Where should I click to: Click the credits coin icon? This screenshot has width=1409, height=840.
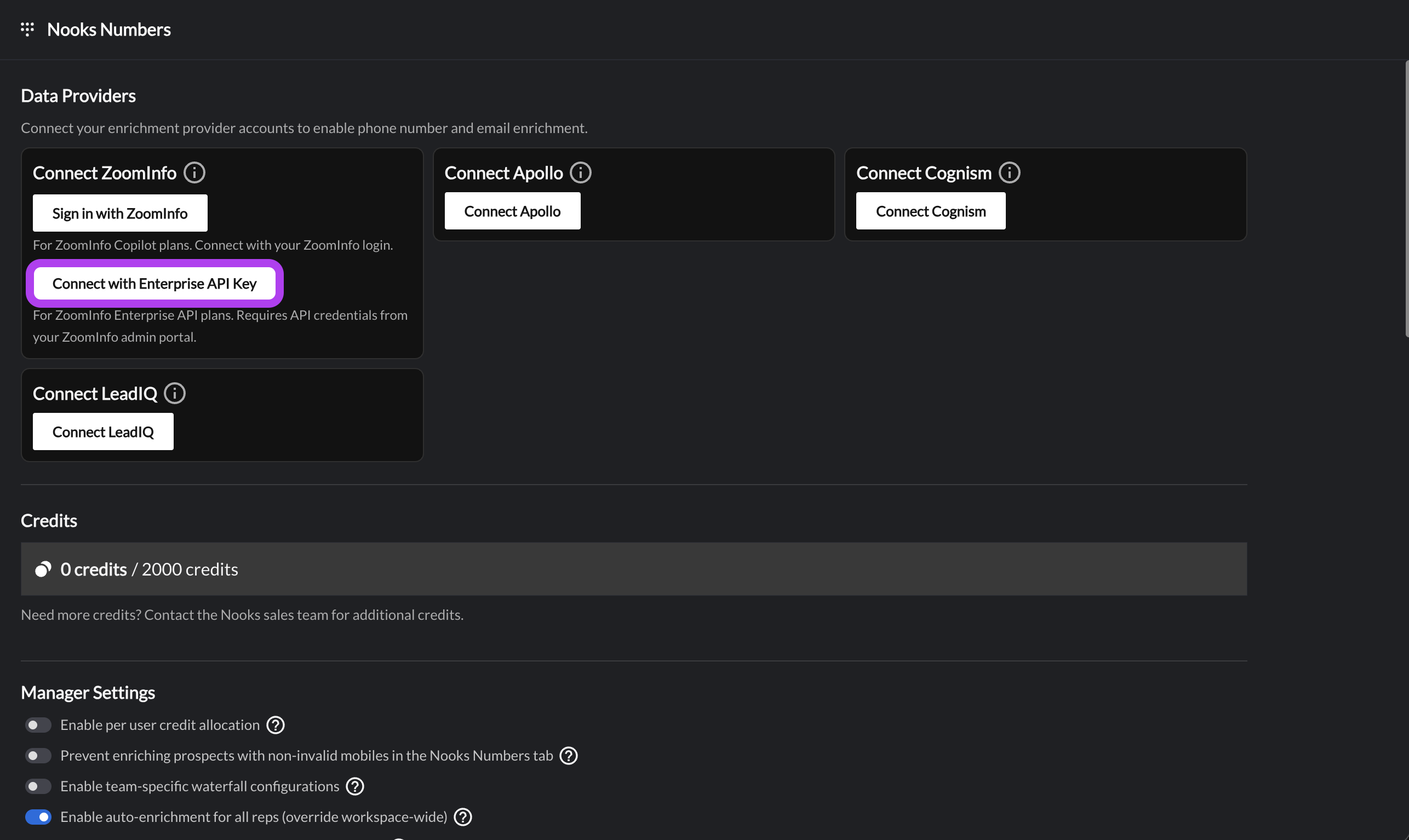click(x=43, y=569)
